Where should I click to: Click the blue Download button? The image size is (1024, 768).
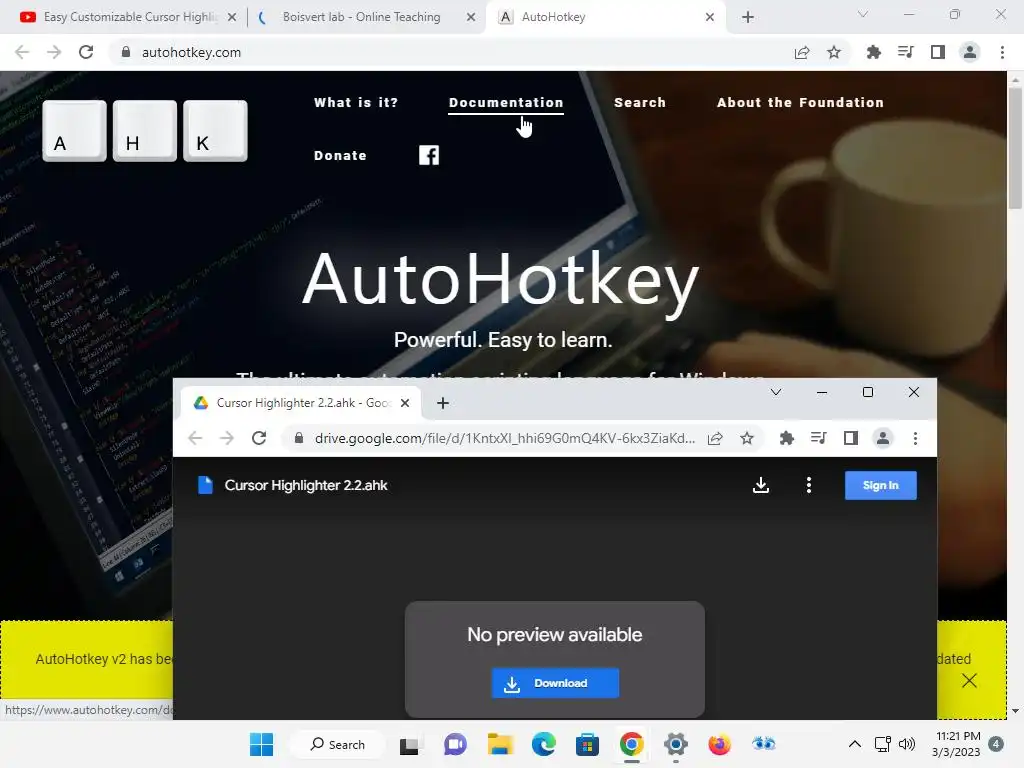(x=555, y=683)
